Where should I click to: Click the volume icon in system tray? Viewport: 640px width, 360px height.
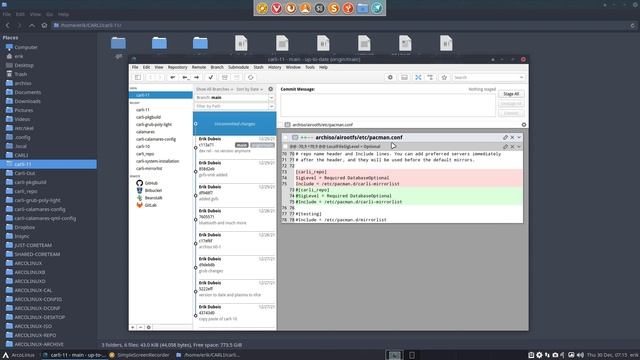click(x=580, y=355)
